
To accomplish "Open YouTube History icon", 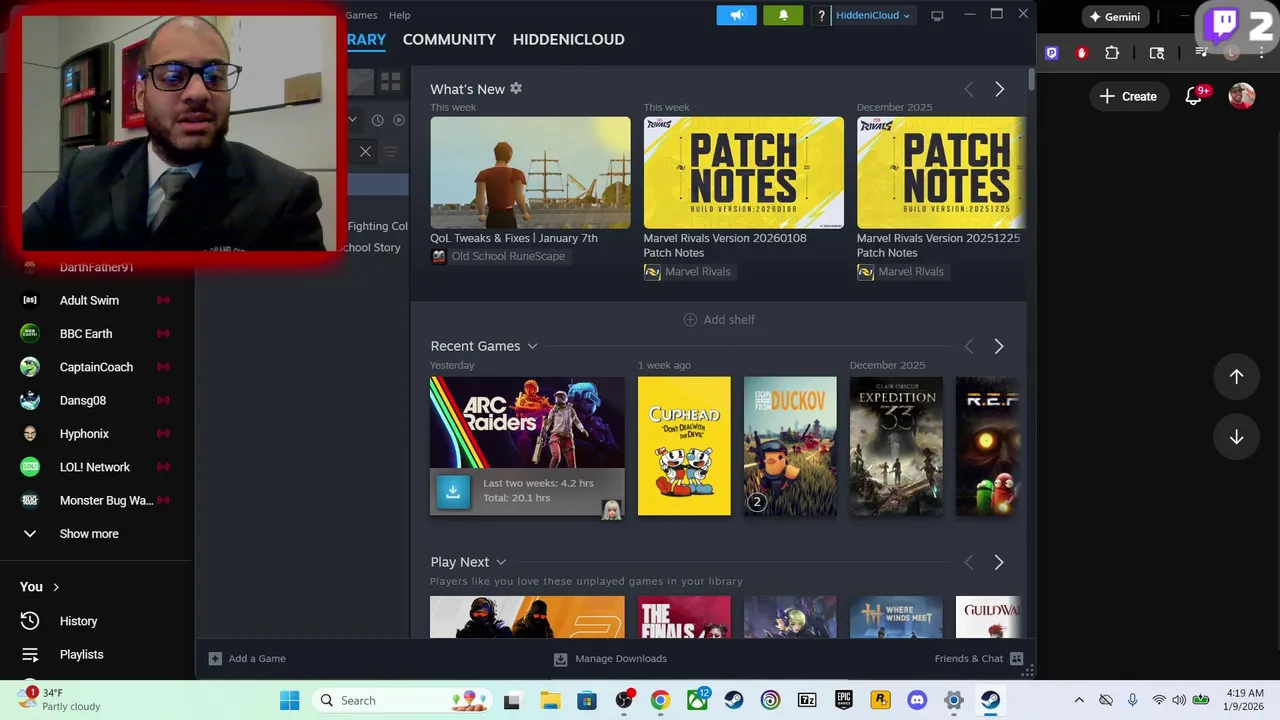I will pos(30,621).
